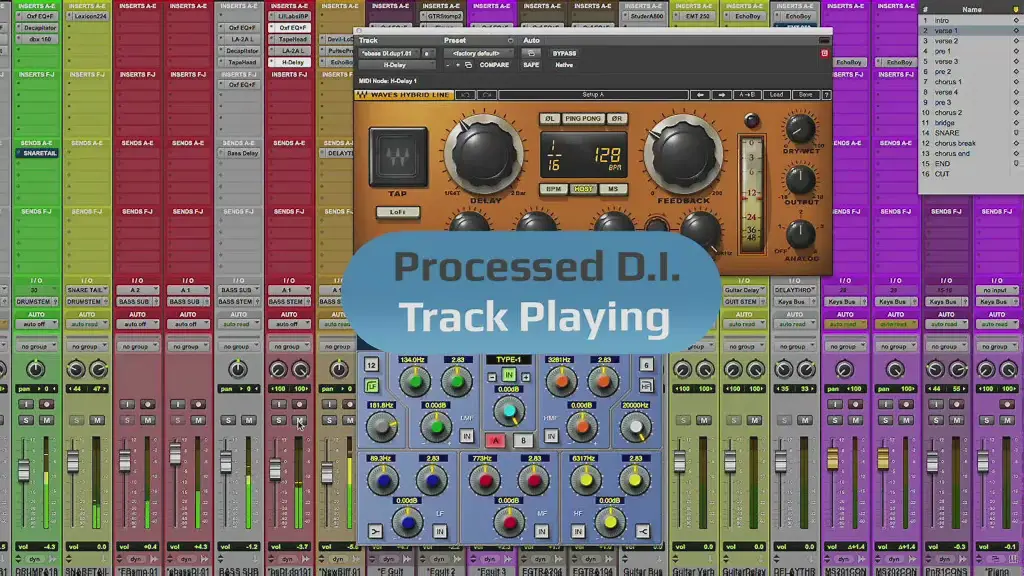Enable the green LF filter button in EQ
Viewport: 1024px width, 576px height.
click(372, 386)
